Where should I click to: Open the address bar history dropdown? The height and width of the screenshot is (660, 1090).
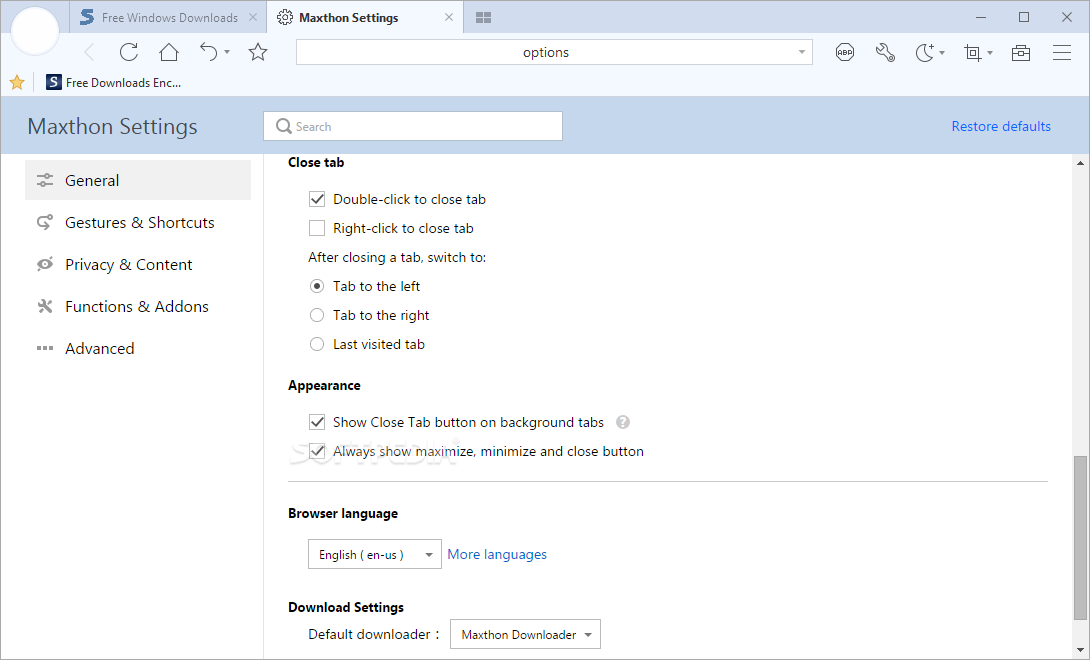802,52
